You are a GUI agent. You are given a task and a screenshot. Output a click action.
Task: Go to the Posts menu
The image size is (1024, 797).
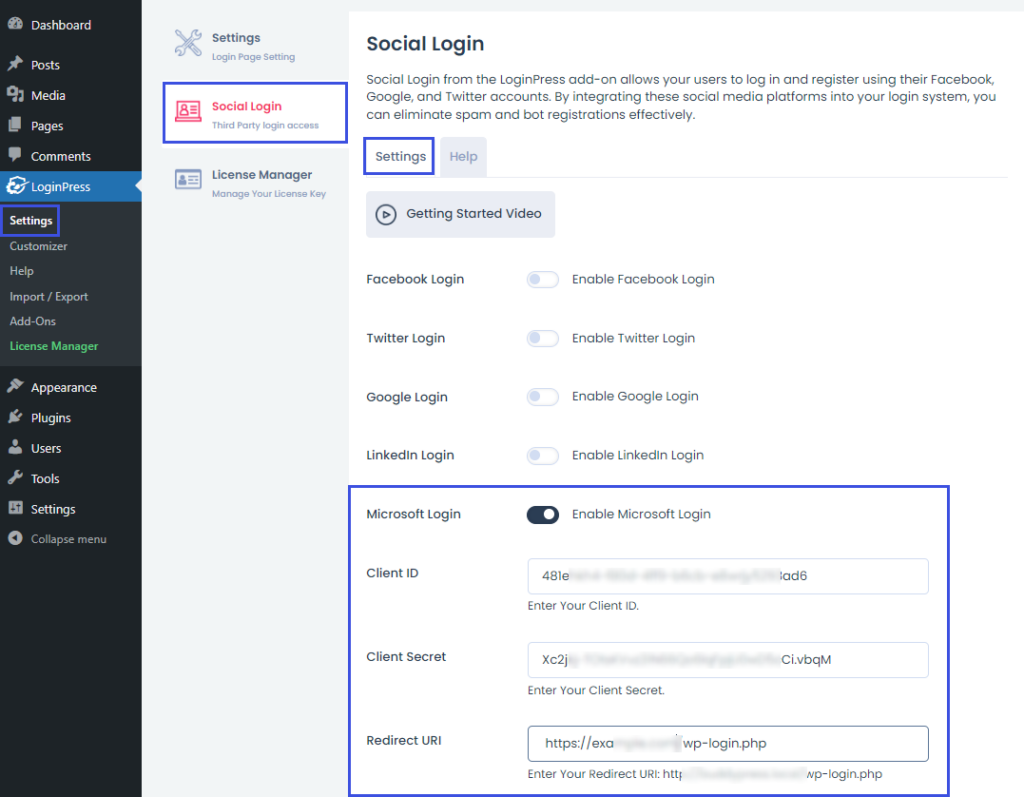(x=71, y=65)
